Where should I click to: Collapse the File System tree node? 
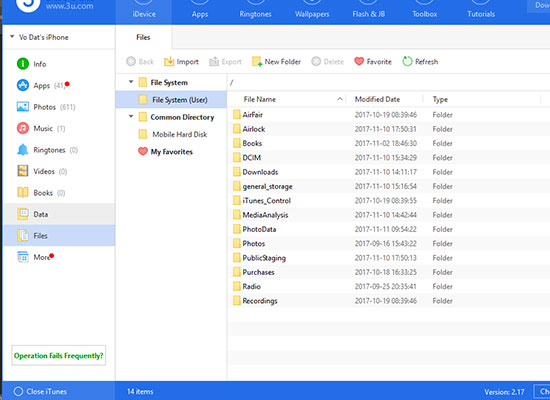pos(131,82)
